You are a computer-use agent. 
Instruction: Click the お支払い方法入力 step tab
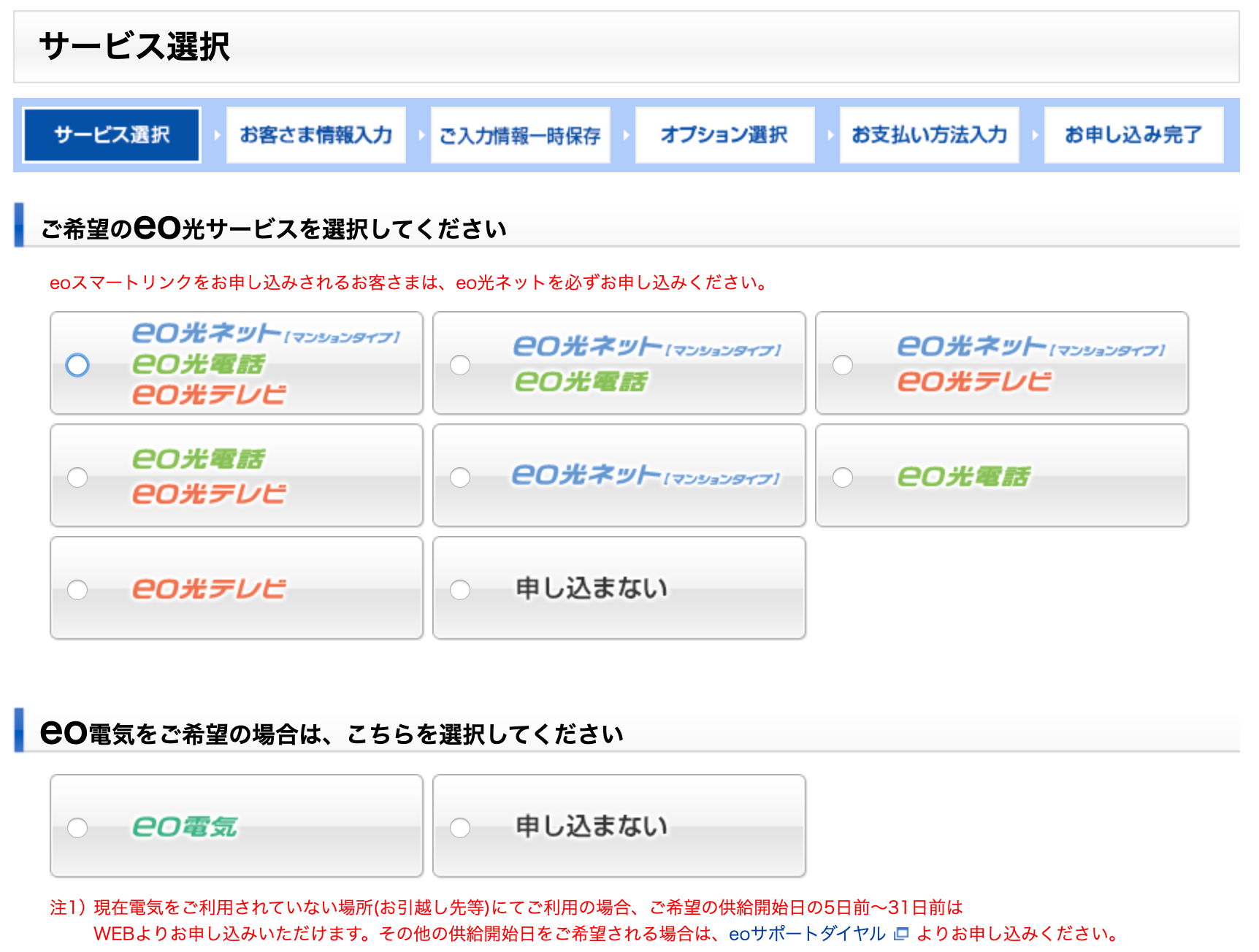tap(930, 135)
